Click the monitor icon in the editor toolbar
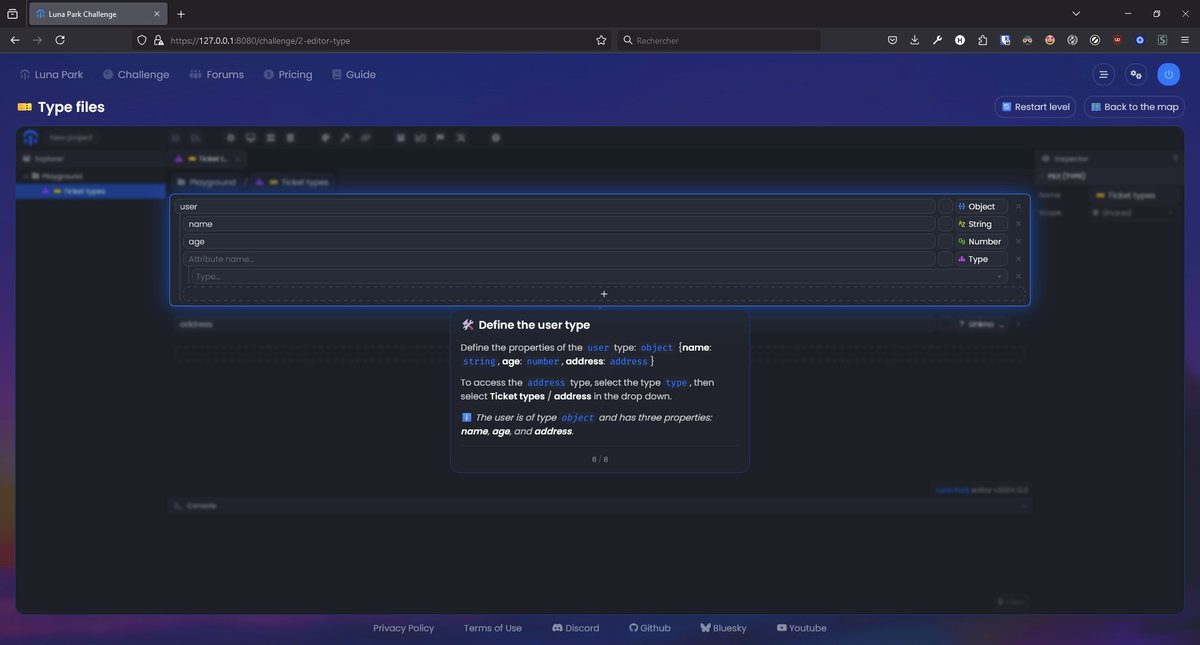Image resolution: width=1200 pixels, height=645 pixels. pyautogui.click(x=251, y=137)
